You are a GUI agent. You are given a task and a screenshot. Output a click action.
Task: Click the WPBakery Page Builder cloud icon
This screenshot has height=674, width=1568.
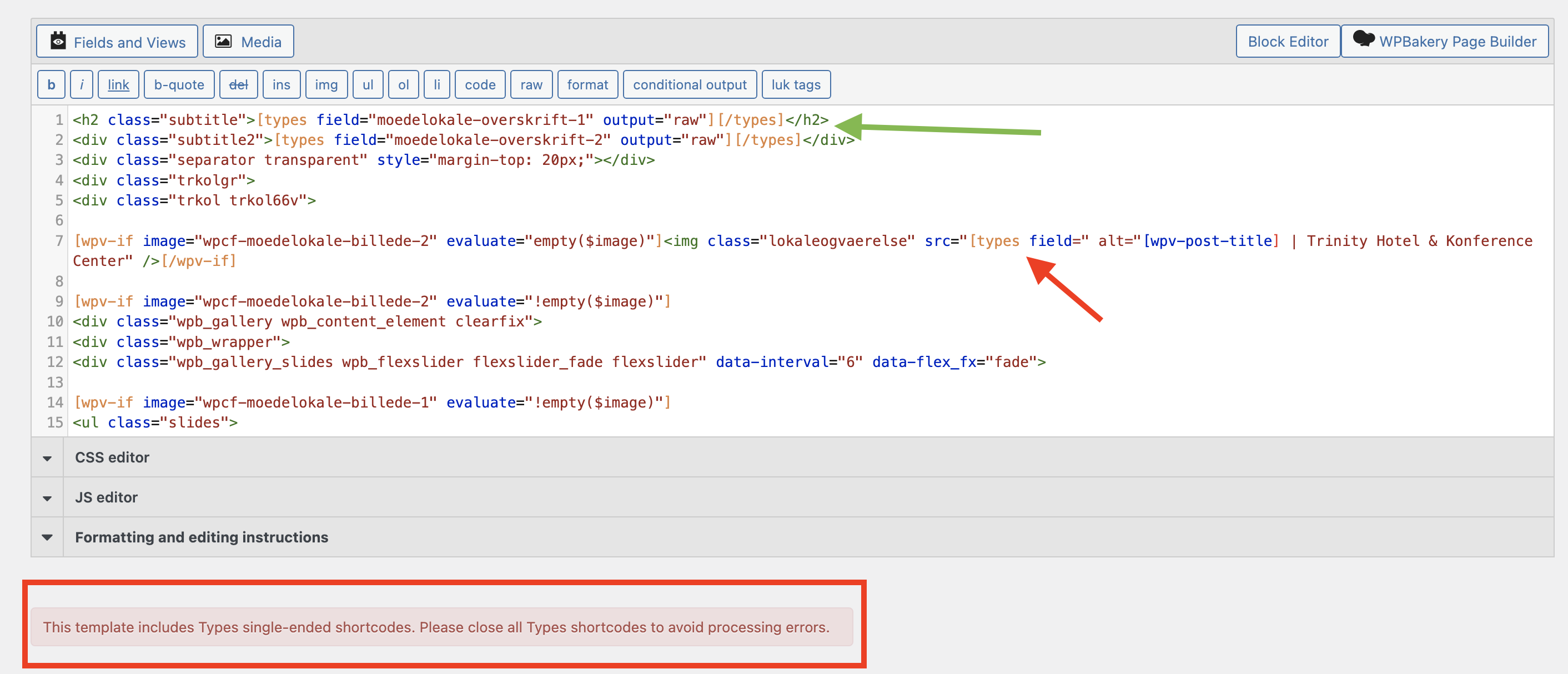point(1363,39)
